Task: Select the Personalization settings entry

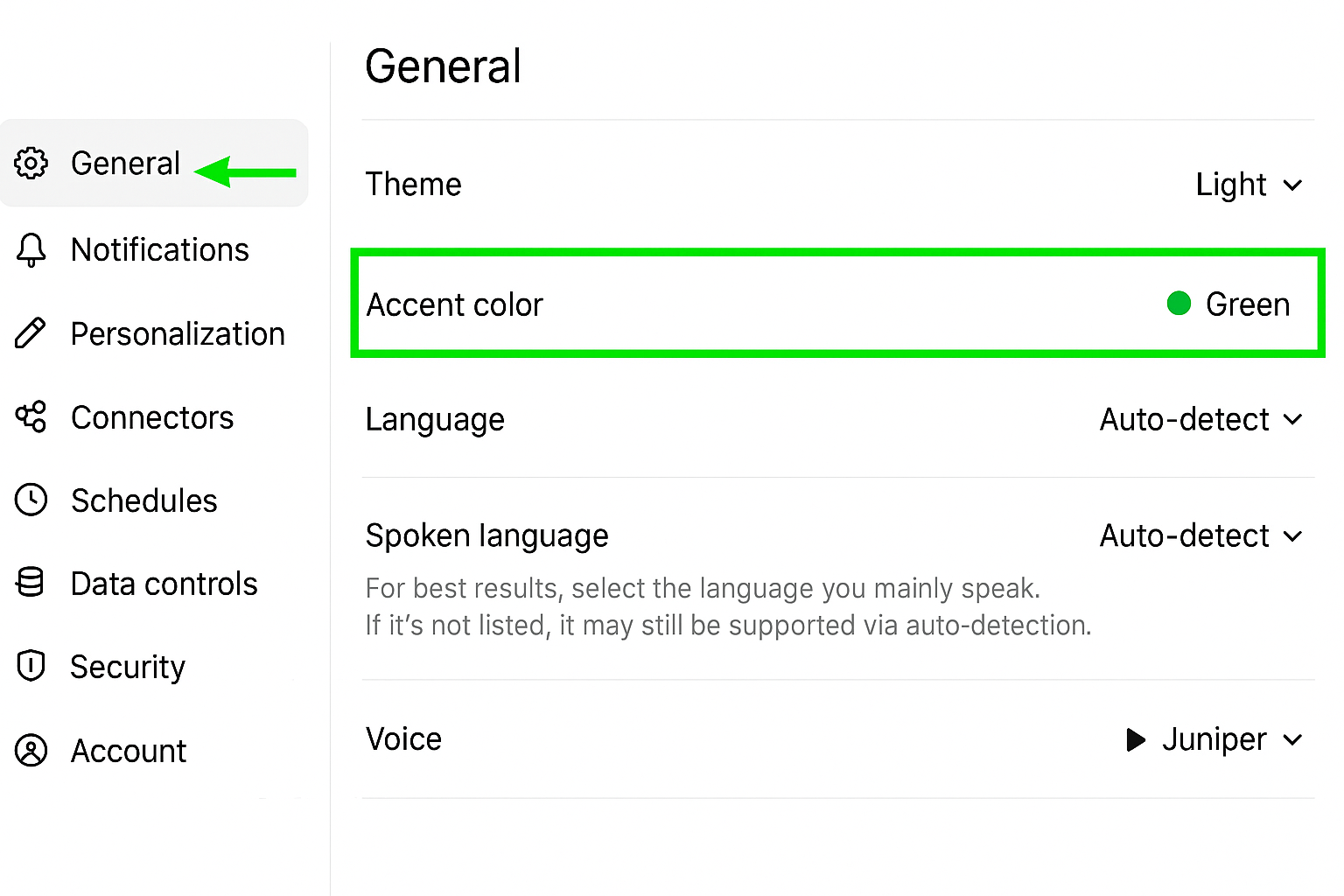Action: (x=178, y=333)
